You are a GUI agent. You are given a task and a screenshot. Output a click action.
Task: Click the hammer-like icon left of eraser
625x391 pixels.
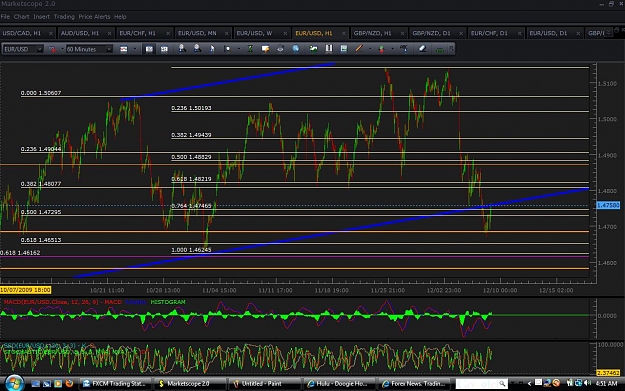(404, 49)
